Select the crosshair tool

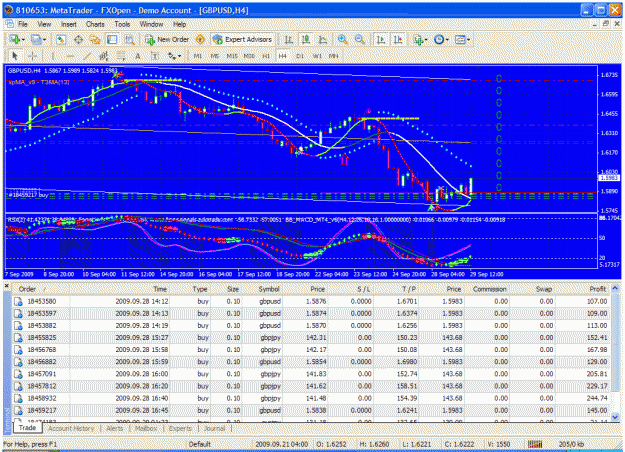(32, 56)
